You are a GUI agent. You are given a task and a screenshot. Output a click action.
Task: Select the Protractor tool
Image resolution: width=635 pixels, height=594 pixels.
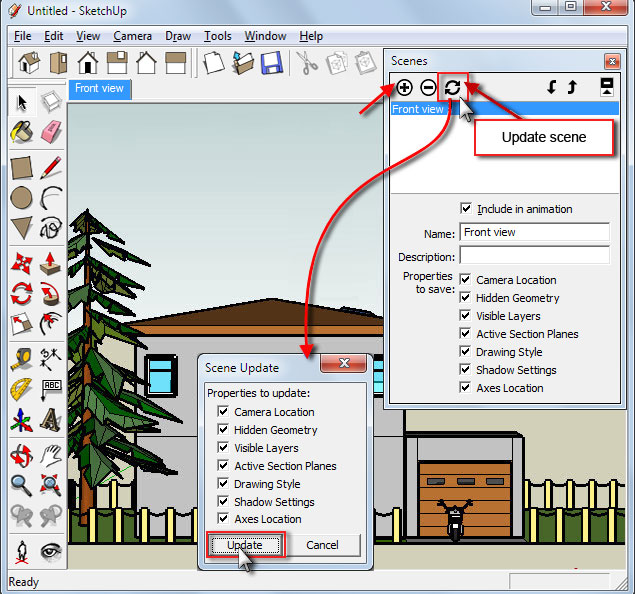[22, 389]
